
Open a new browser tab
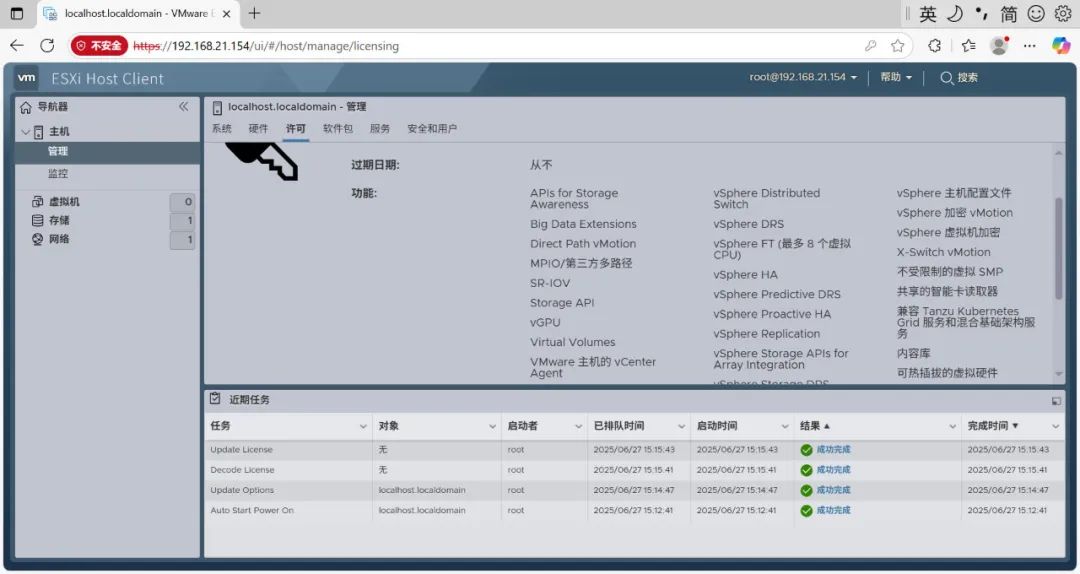tap(254, 13)
